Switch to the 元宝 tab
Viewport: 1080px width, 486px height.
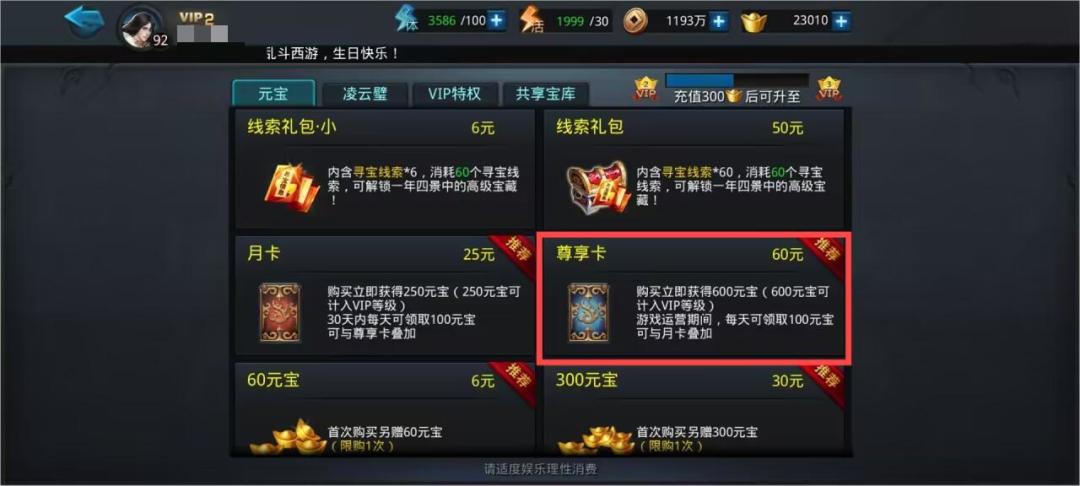point(273,94)
